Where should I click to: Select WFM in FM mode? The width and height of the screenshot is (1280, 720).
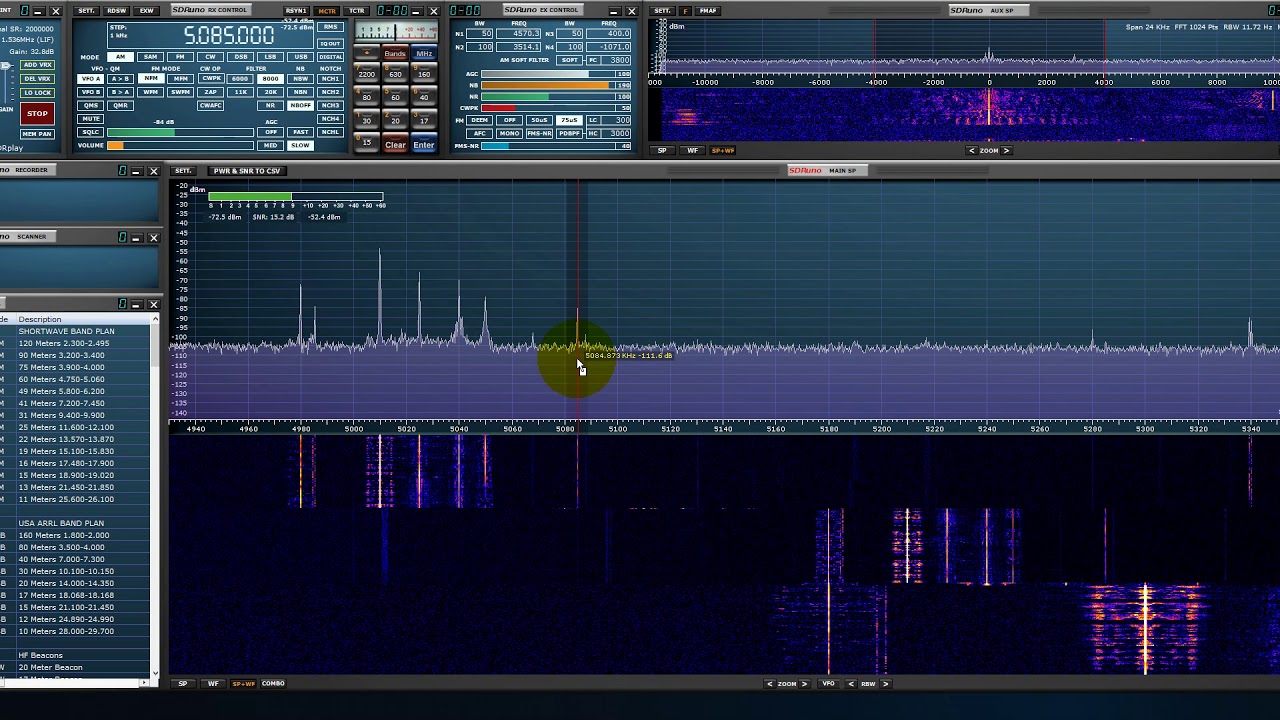point(151,92)
